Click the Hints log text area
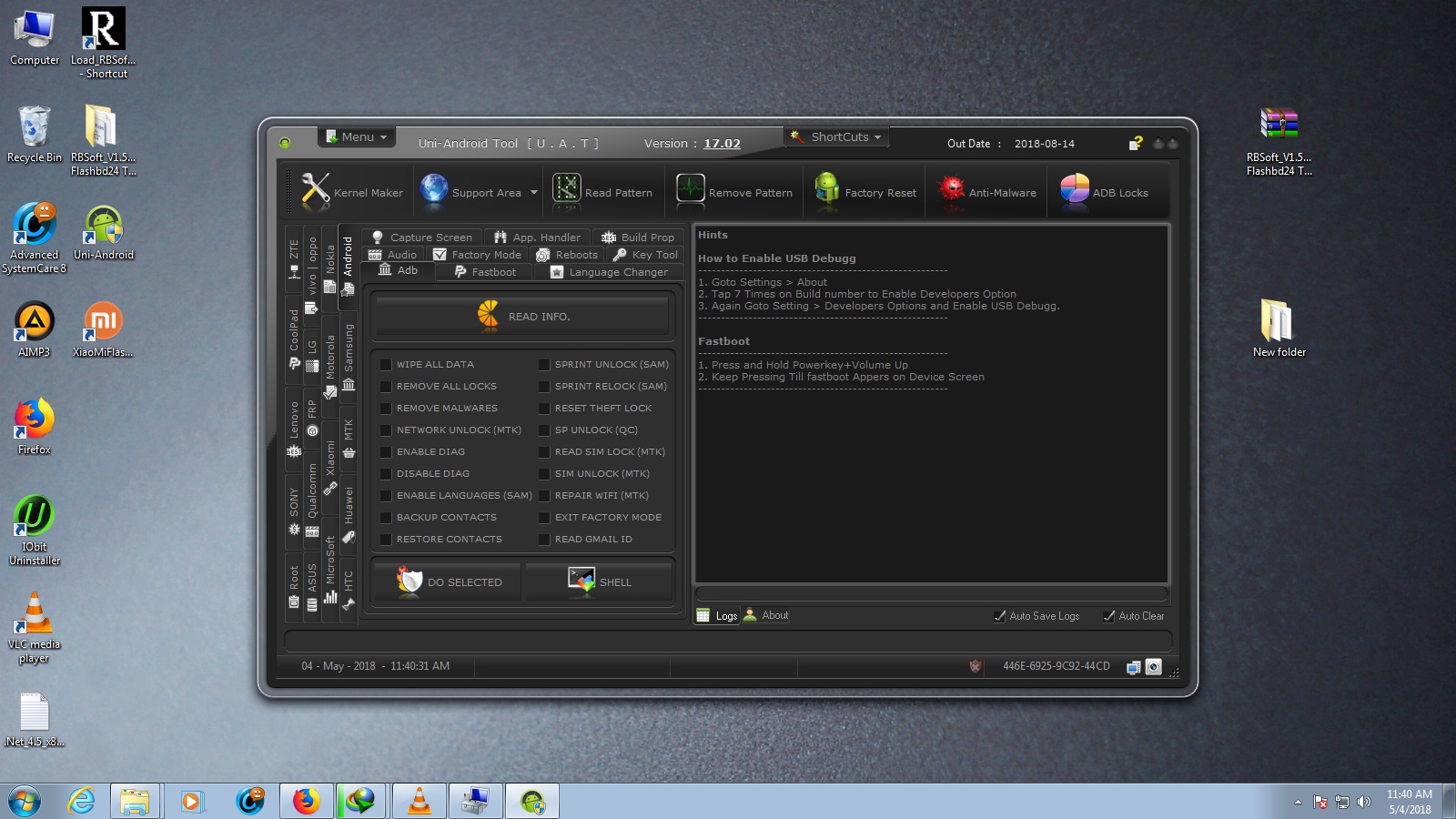The image size is (1456, 819). (x=931, y=403)
